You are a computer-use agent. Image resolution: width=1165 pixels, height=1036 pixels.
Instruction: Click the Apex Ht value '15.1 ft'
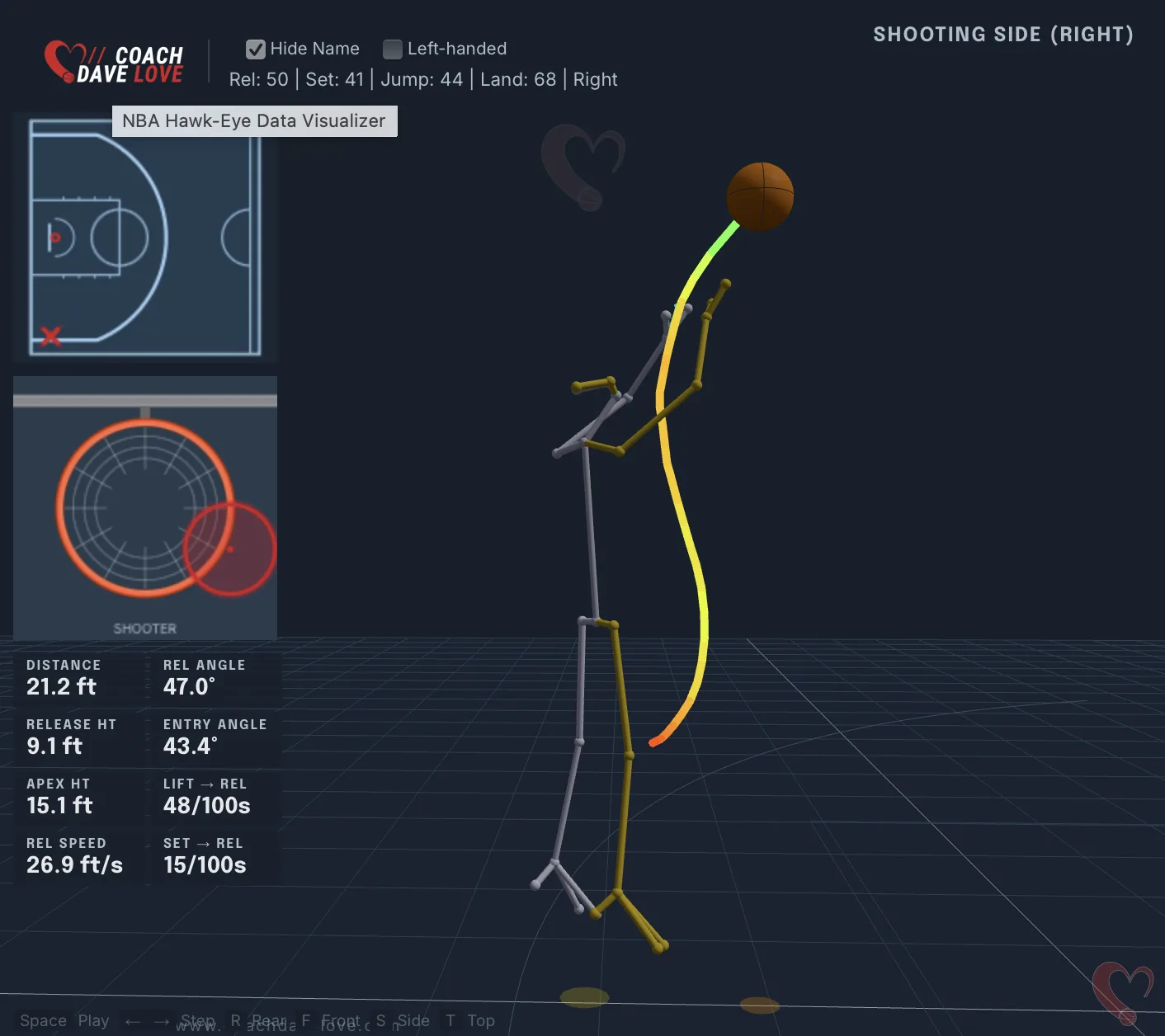coord(59,805)
